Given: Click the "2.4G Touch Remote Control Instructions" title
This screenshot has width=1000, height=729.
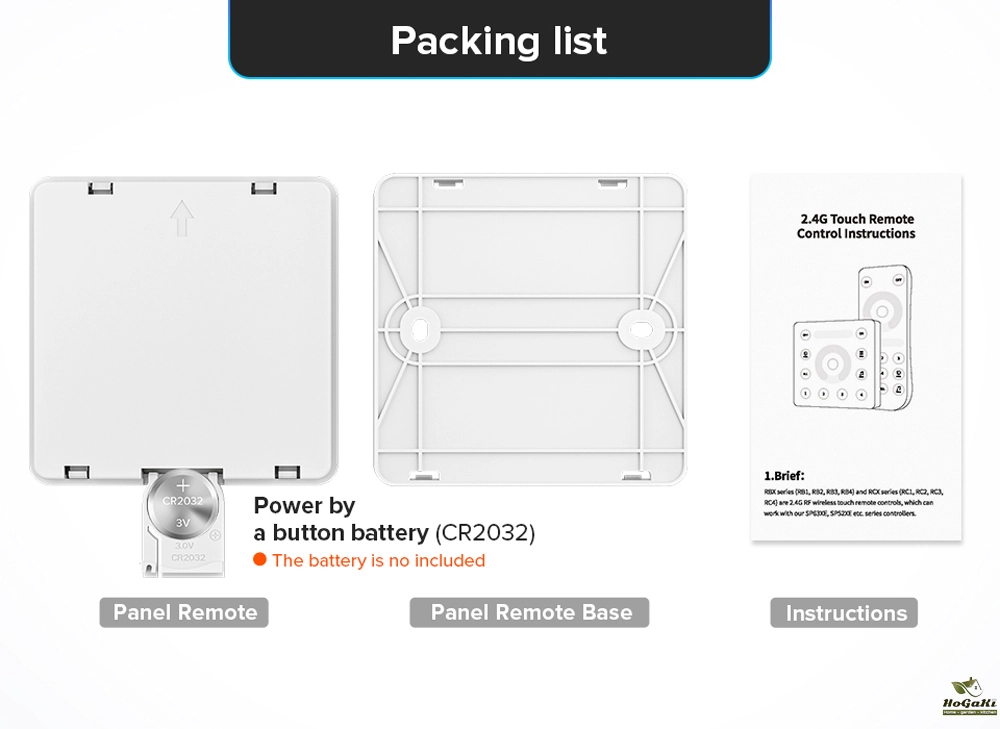Looking at the screenshot, I should [x=856, y=226].
